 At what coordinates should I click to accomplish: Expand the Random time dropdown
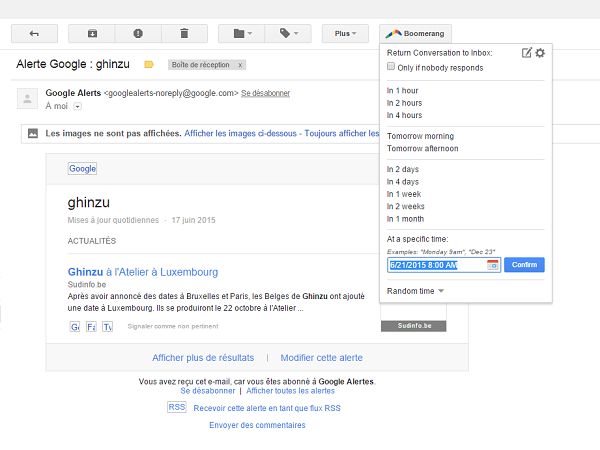point(415,291)
